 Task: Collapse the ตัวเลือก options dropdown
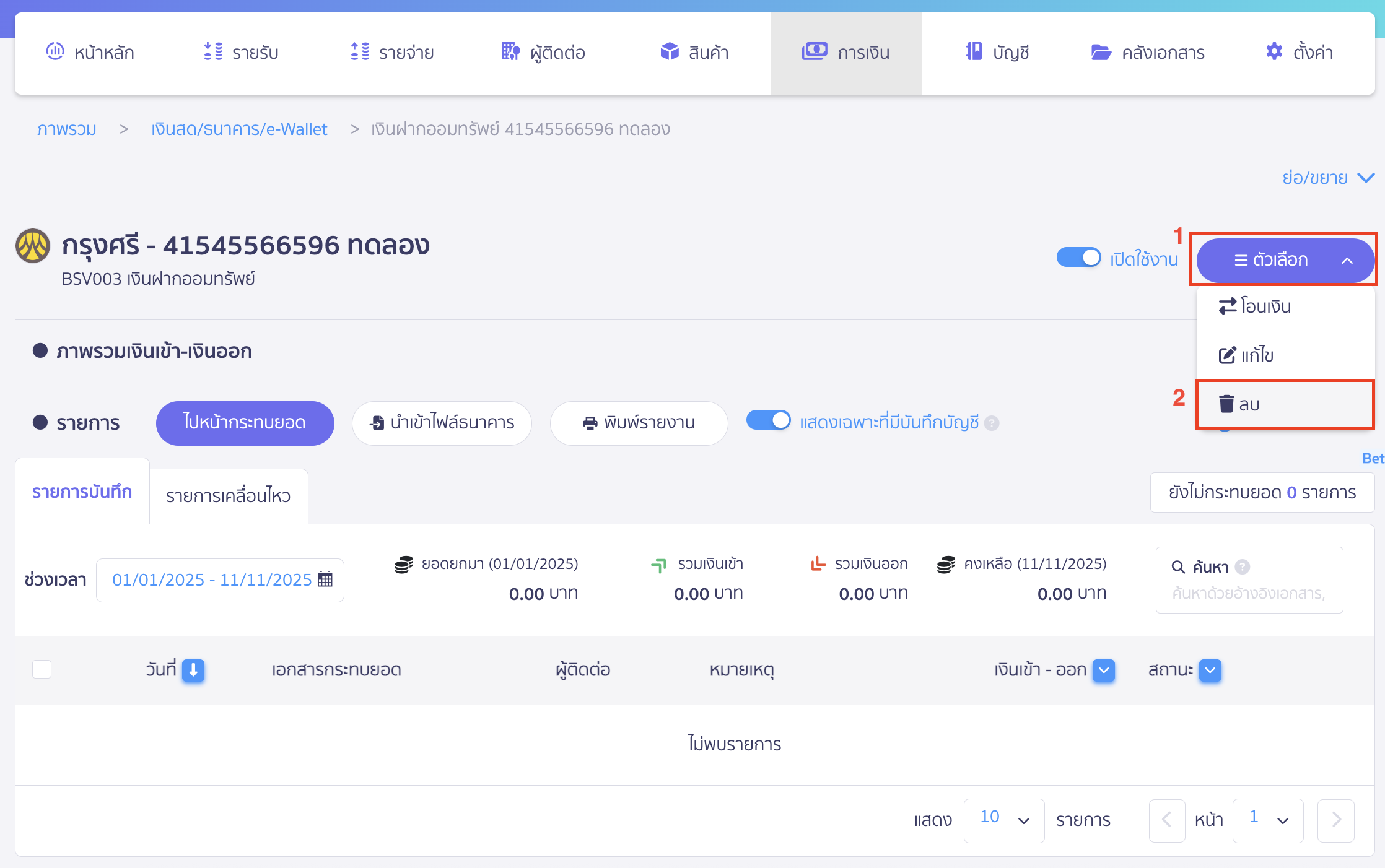coord(1284,260)
